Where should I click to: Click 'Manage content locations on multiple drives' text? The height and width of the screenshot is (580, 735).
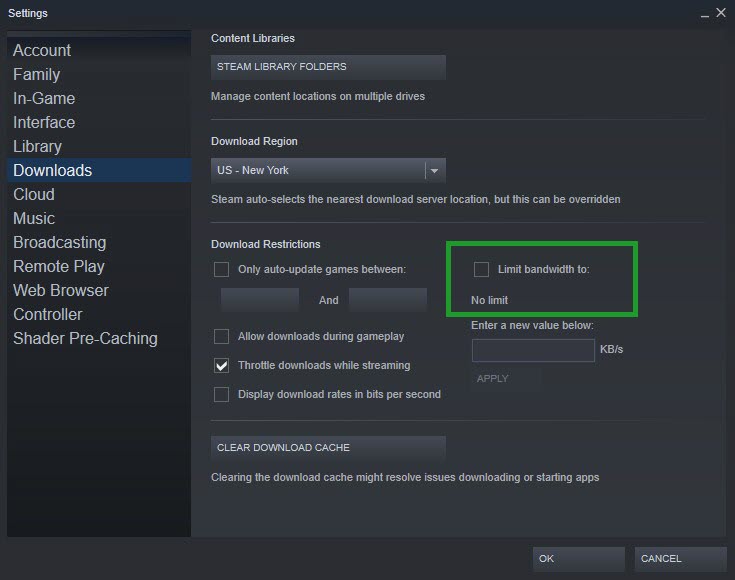click(x=318, y=96)
